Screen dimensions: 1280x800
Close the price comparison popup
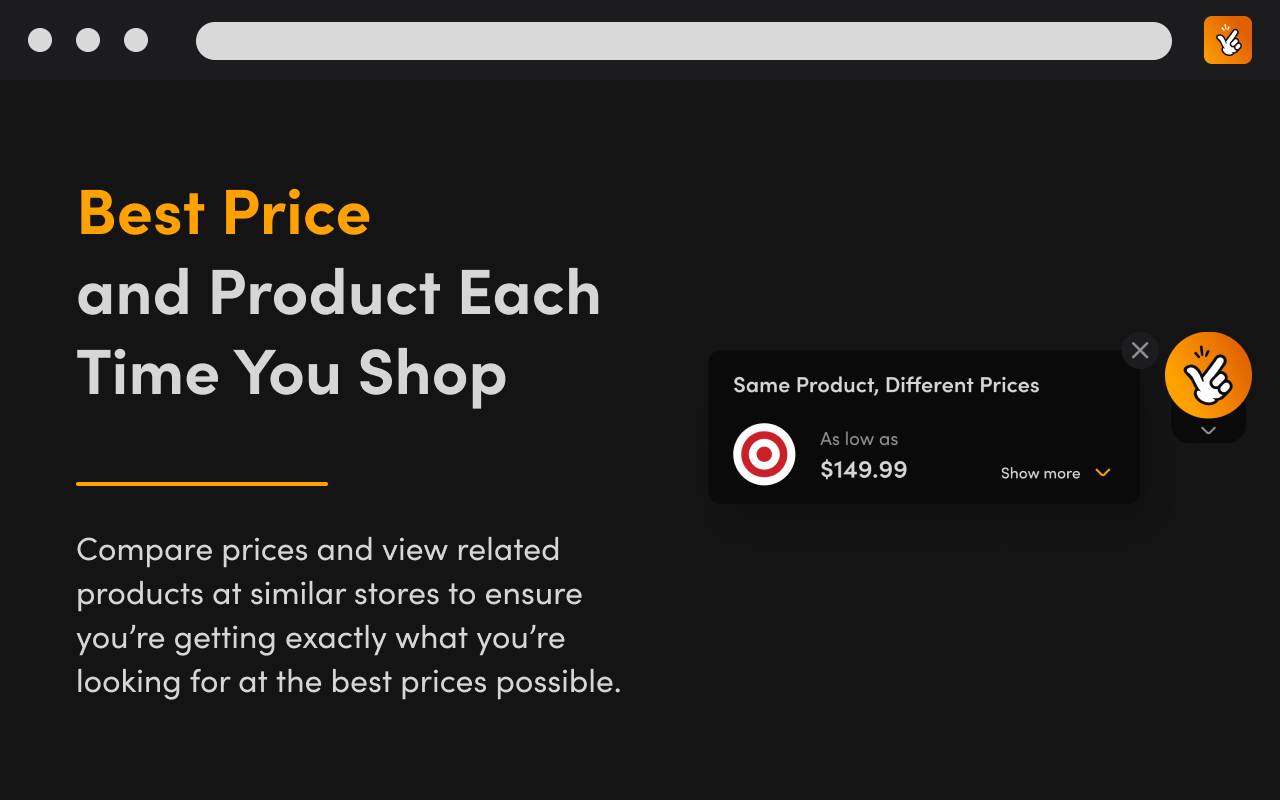pyautogui.click(x=1140, y=350)
